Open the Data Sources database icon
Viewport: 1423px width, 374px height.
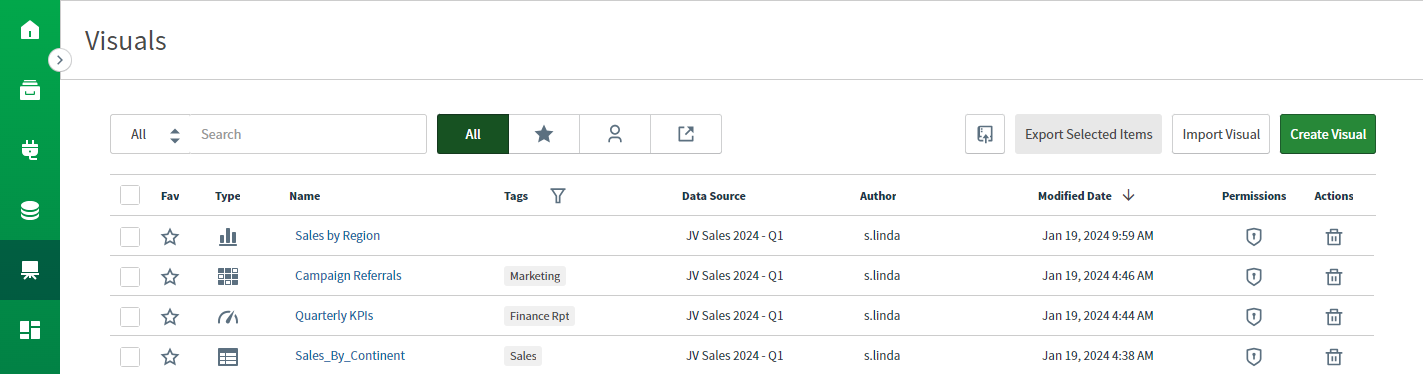point(30,210)
